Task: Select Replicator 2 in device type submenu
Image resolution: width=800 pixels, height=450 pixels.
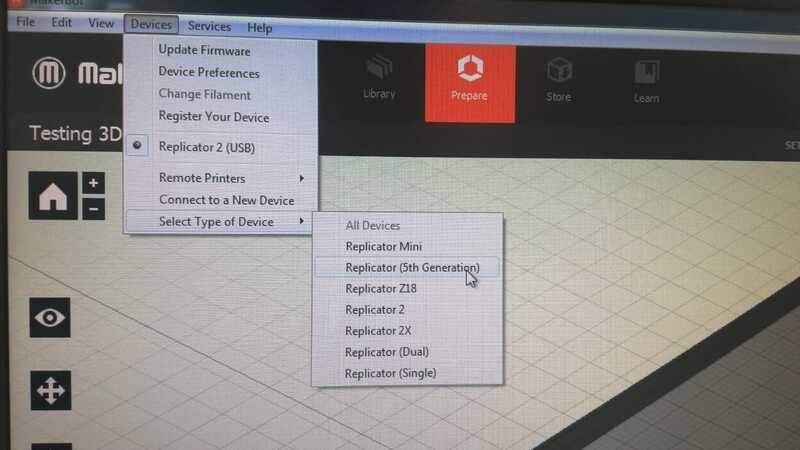Action: pyautogui.click(x=407, y=310)
